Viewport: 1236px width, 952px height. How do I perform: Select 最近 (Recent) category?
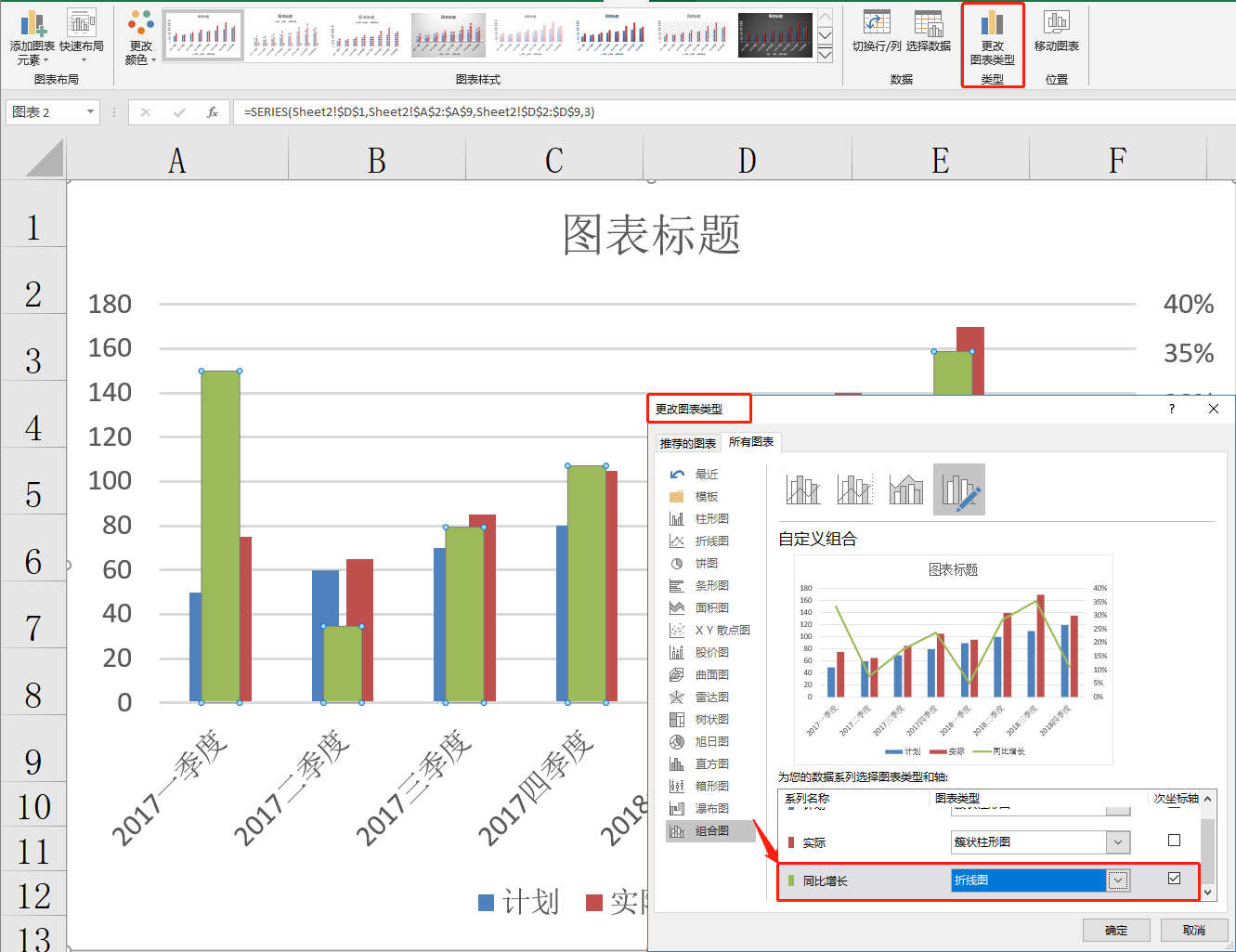click(706, 474)
